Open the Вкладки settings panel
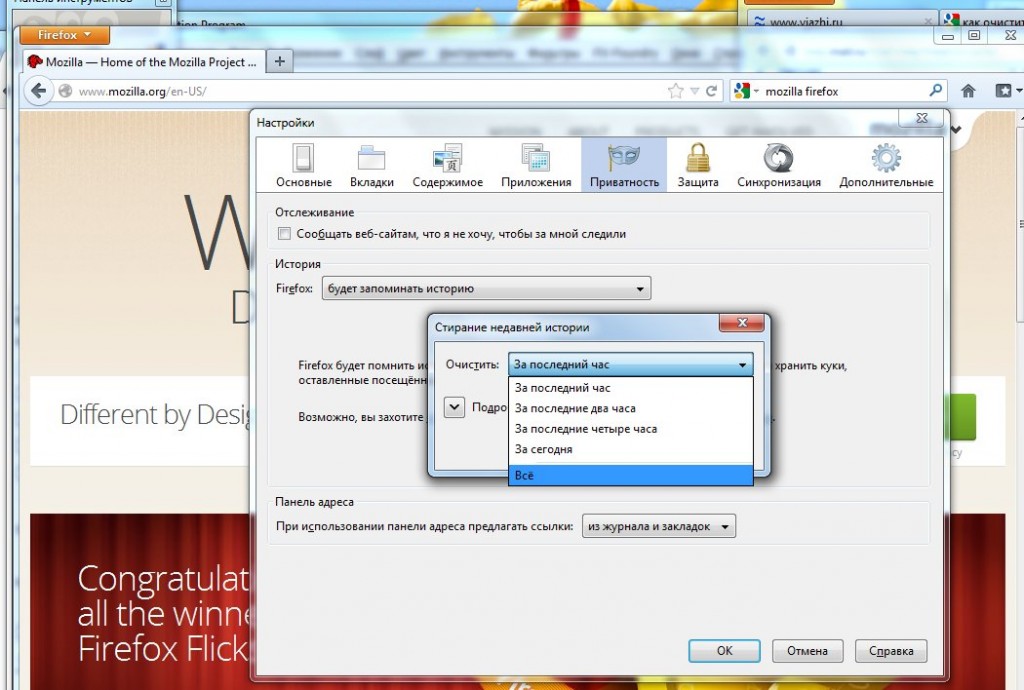1024x690 pixels. [x=372, y=166]
